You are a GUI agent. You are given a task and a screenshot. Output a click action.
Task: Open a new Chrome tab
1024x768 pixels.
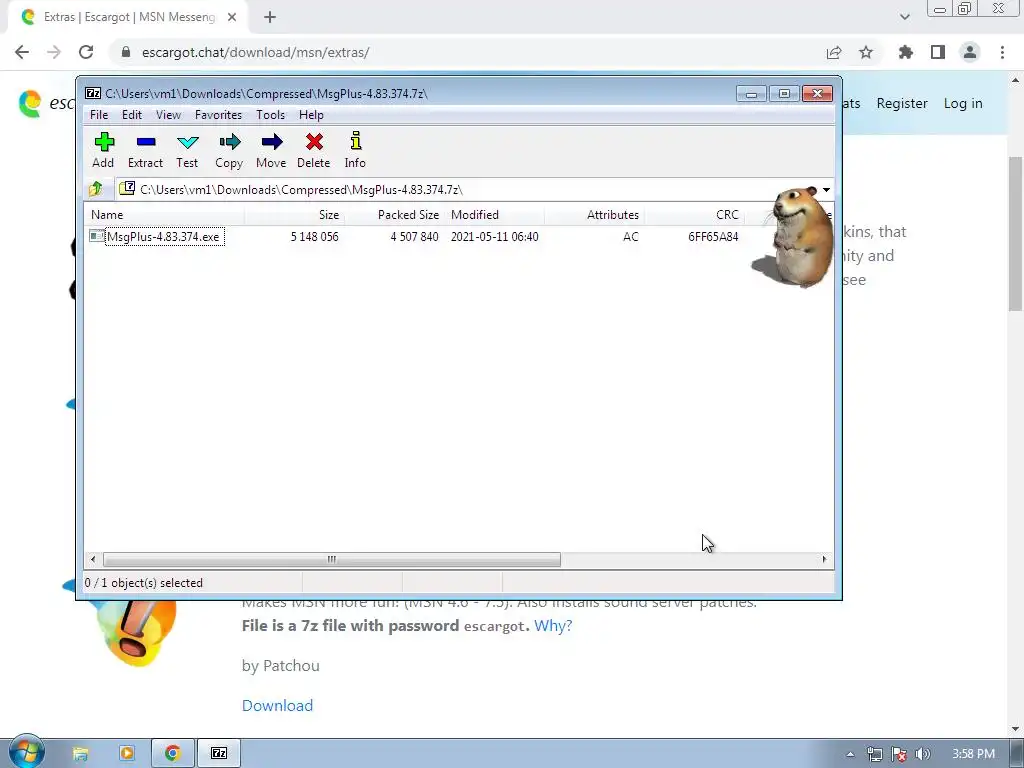pos(270,18)
